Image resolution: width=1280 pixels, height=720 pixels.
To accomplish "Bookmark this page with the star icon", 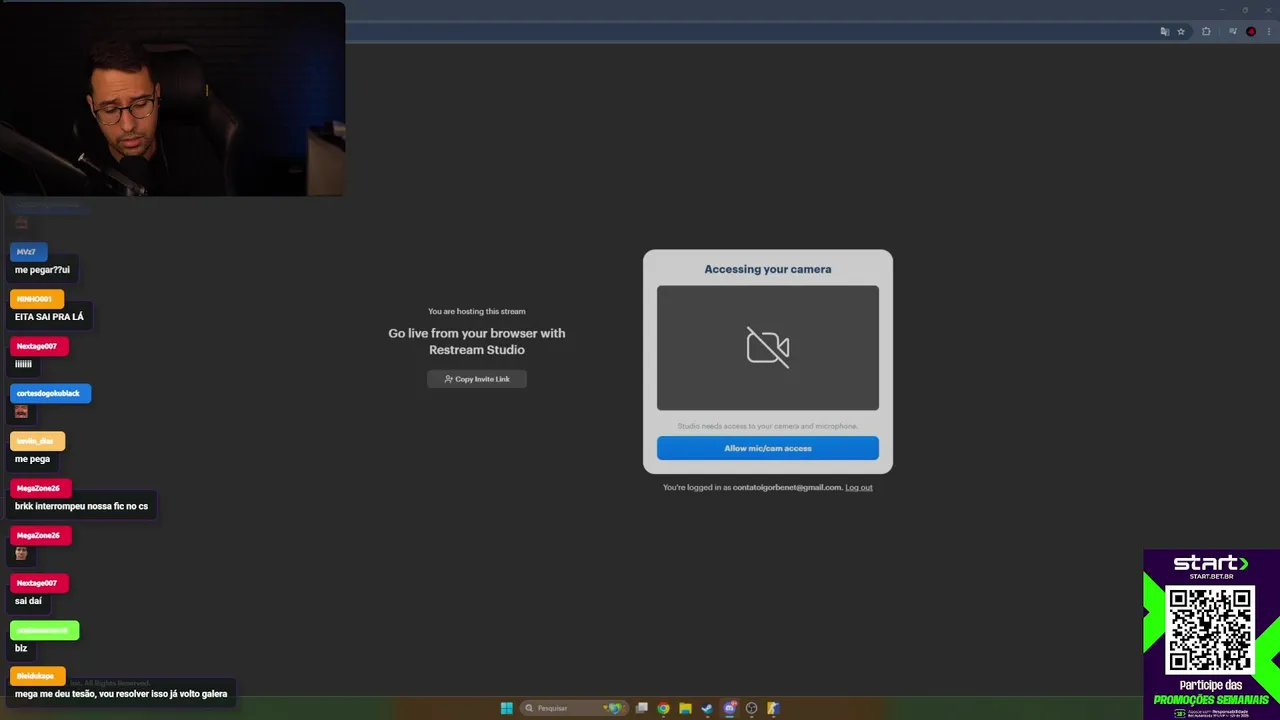I will pos(1181,32).
